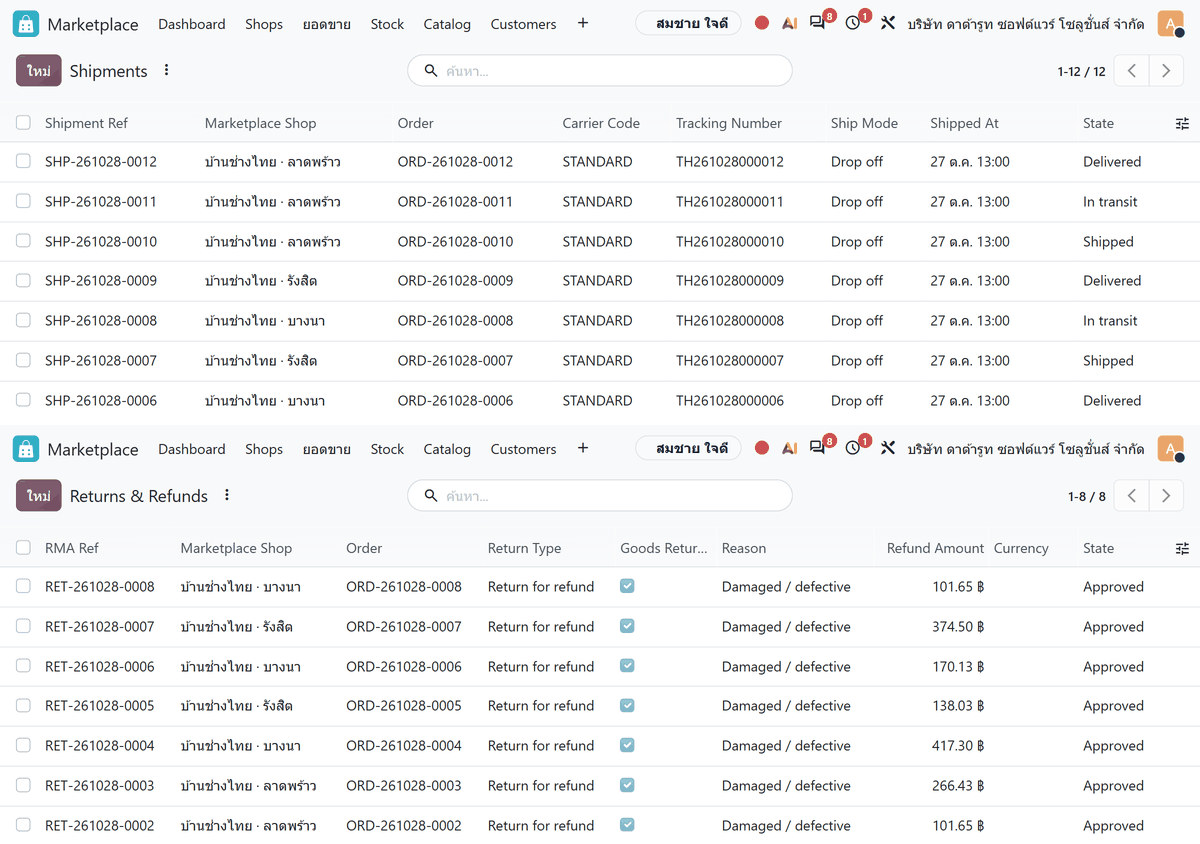Sort Shipments by the Tracking Number column
1200x844 pixels.
point(729,123)
